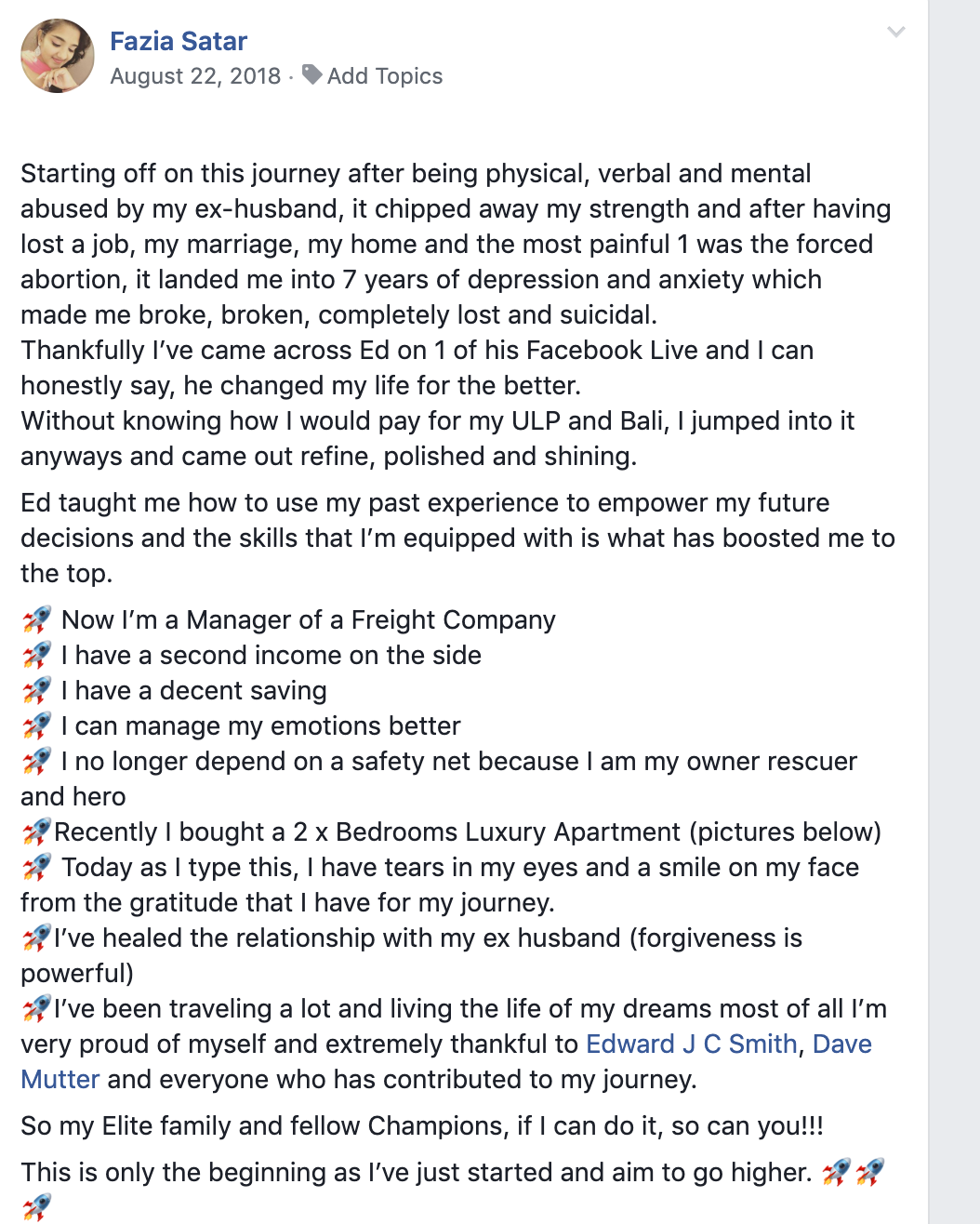This screenshot has height=1224, width=980.
Task: Click rocket emoji before 'Now I'm a Manager'
Action: coord(37,619)
